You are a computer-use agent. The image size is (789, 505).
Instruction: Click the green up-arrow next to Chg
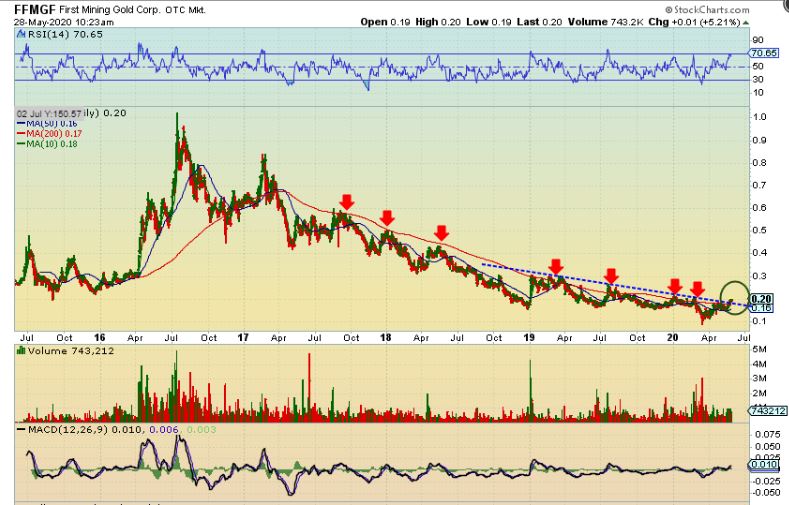pyautogui.click(x=746, y=23)
